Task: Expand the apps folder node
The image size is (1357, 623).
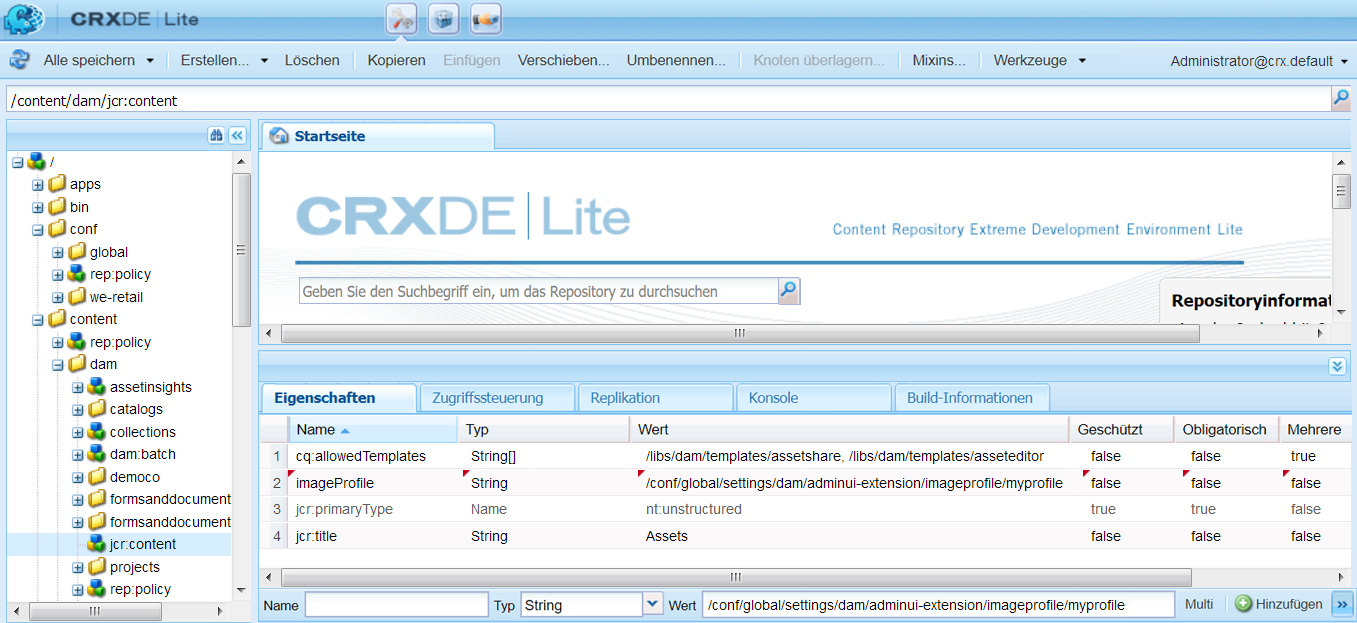Action: tap(38, 184)
